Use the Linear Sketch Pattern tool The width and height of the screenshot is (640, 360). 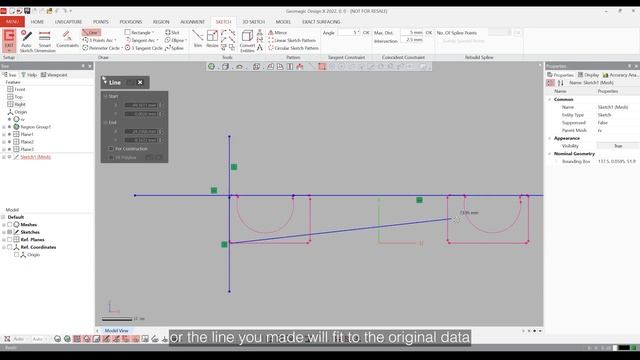[292, 40]
